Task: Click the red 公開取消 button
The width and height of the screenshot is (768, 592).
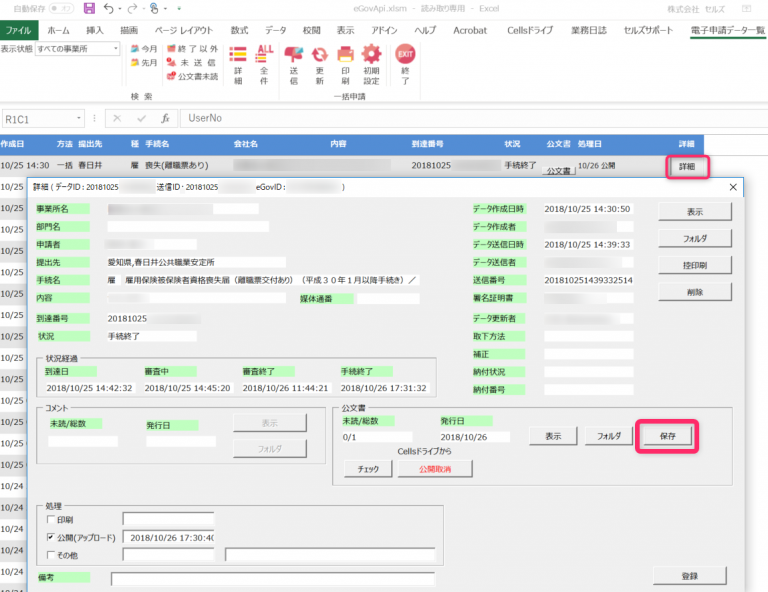Action: (435, 469)
